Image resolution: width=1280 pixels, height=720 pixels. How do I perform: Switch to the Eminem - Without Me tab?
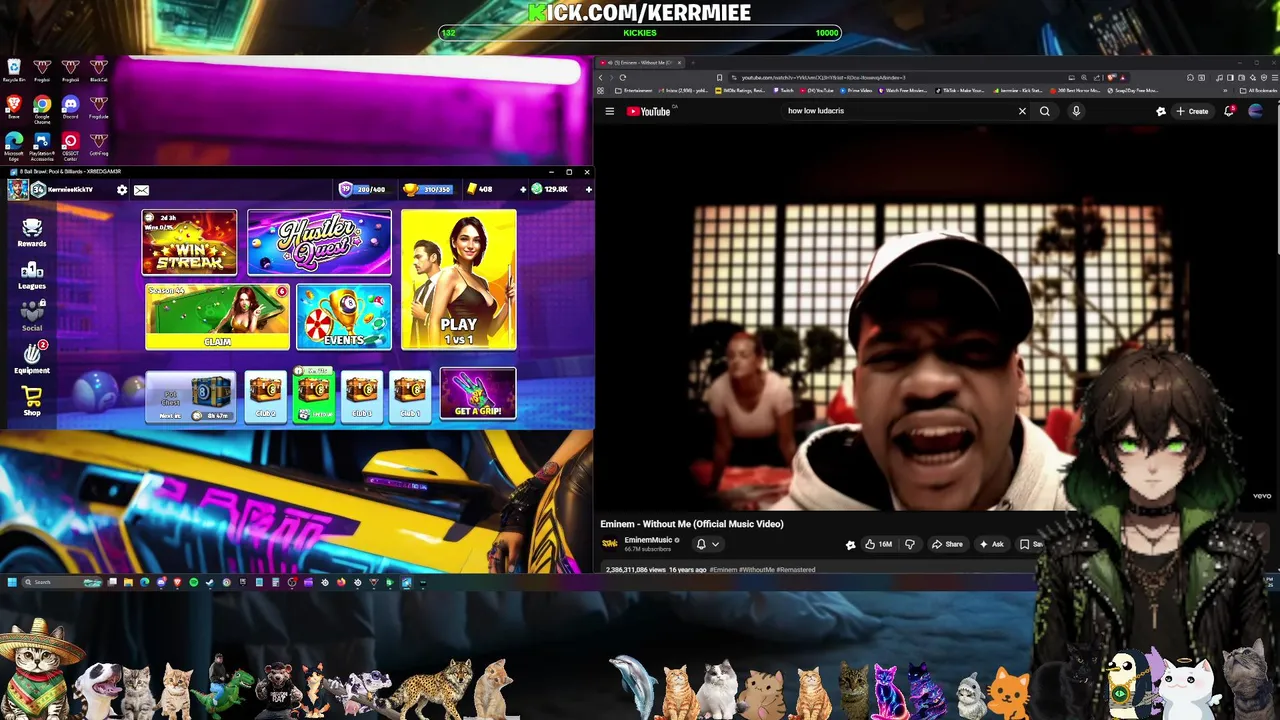click(x=641, y=62)
